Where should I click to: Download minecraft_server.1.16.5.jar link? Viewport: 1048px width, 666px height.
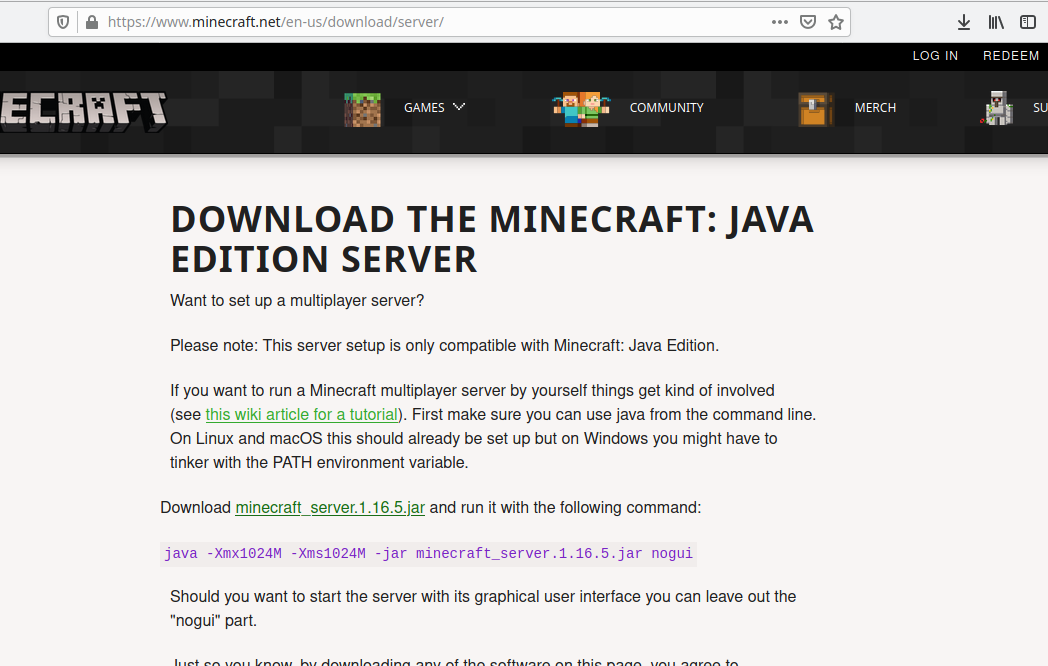click(x=330, y=508)
